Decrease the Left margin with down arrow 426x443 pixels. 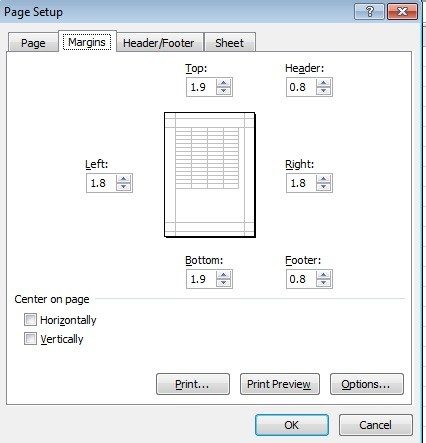tap(123, 187)
